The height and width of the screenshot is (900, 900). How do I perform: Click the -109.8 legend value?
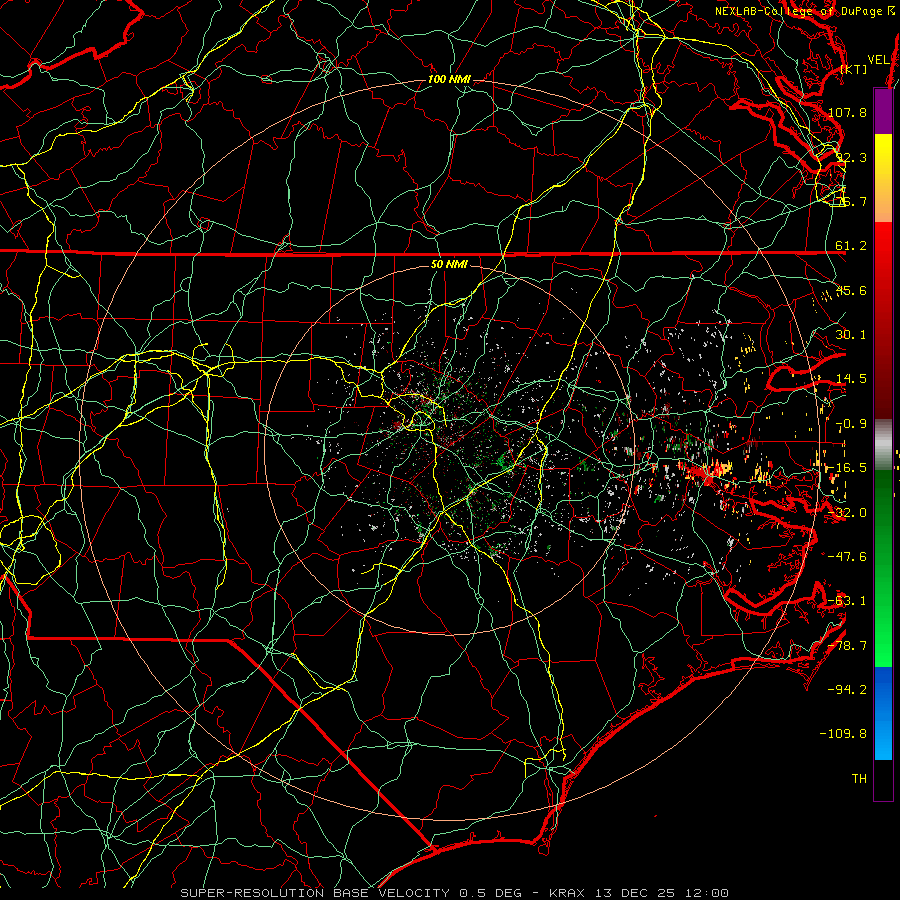(844, 734)
